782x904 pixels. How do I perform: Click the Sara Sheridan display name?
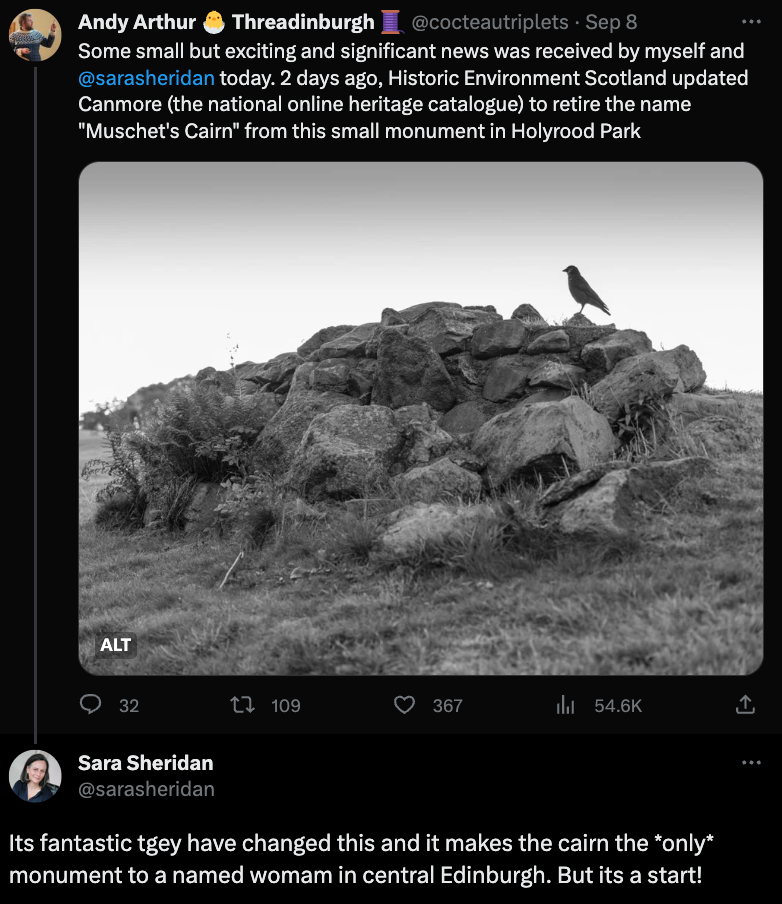146,763
